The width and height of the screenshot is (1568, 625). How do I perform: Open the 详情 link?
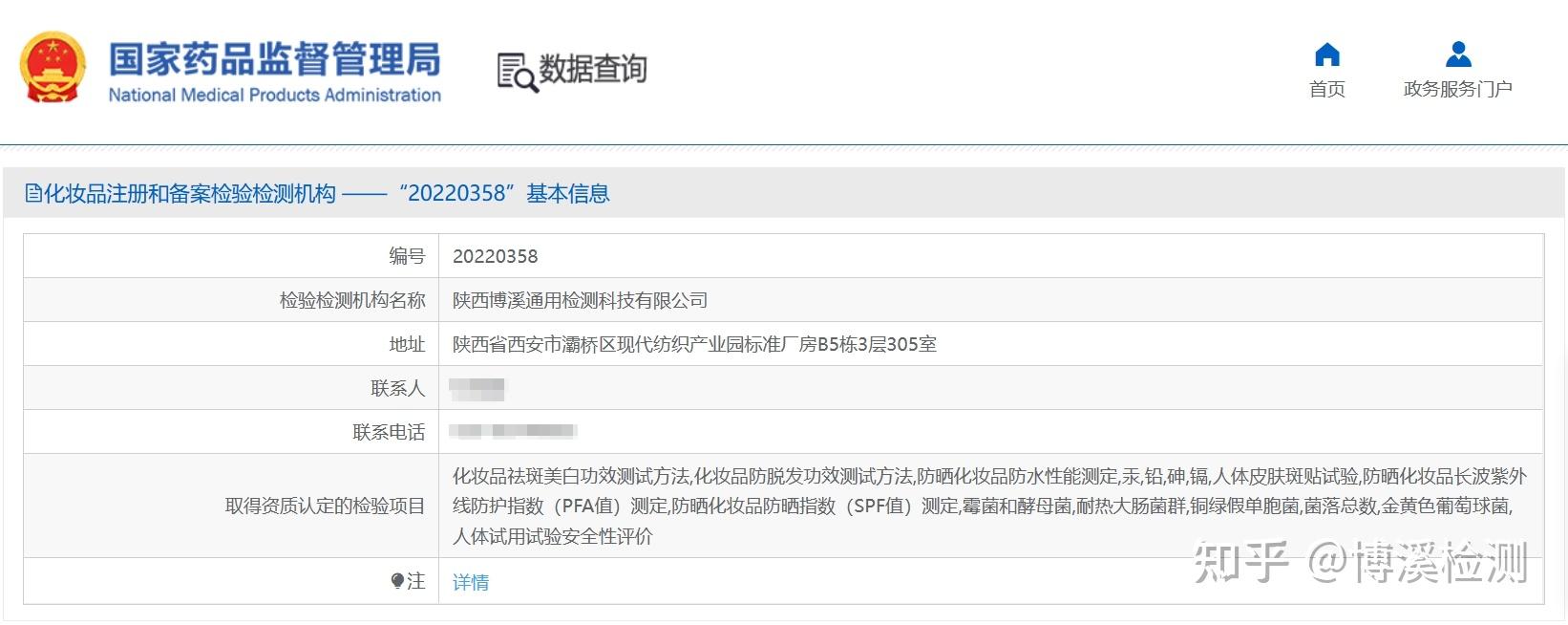click(471, 582)
